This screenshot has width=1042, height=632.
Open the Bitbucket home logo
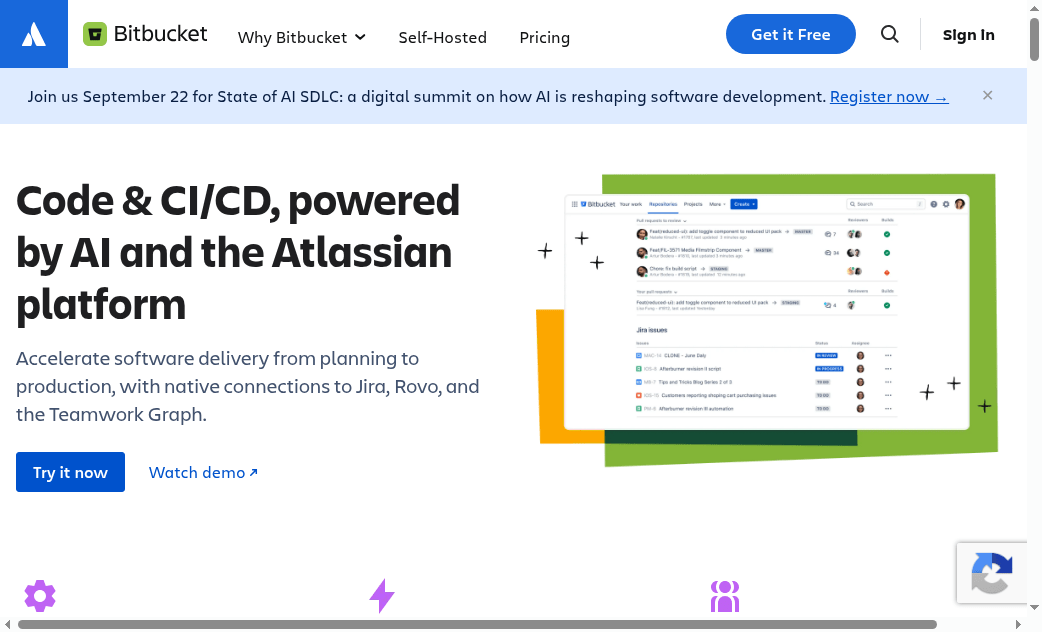click(x=145, y=34)
